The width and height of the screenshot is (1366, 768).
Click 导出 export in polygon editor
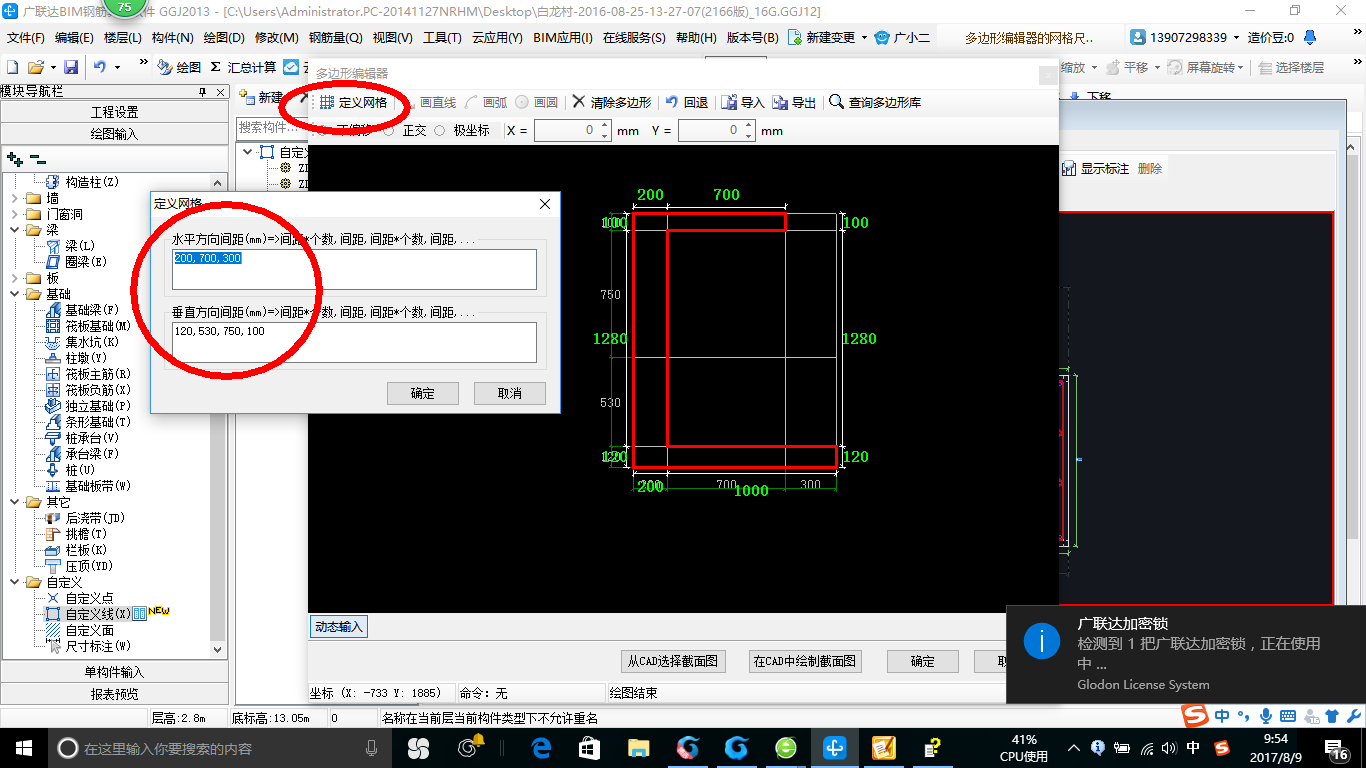(x=795, y=102)
